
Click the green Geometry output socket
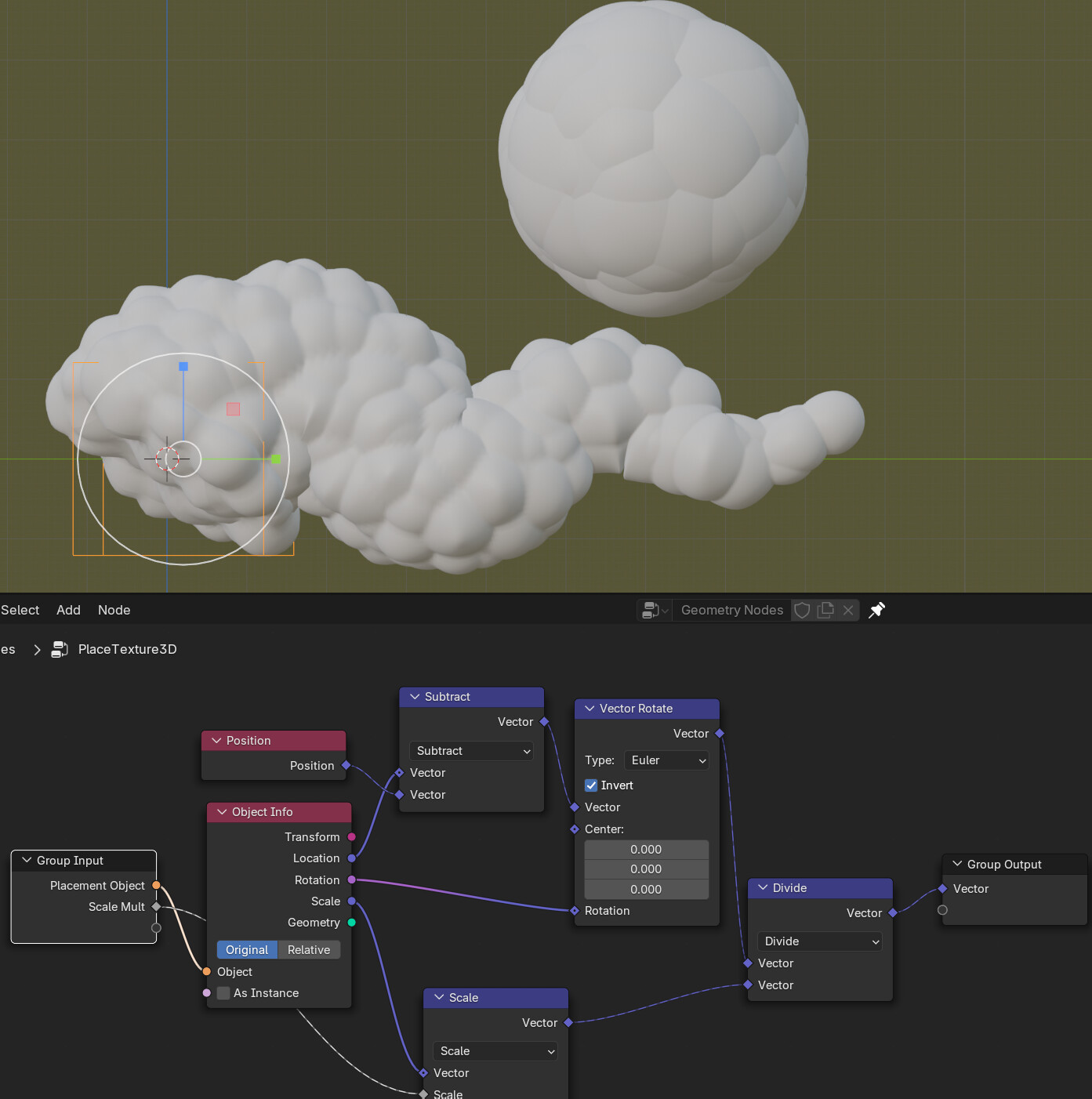tap(351, 923)
